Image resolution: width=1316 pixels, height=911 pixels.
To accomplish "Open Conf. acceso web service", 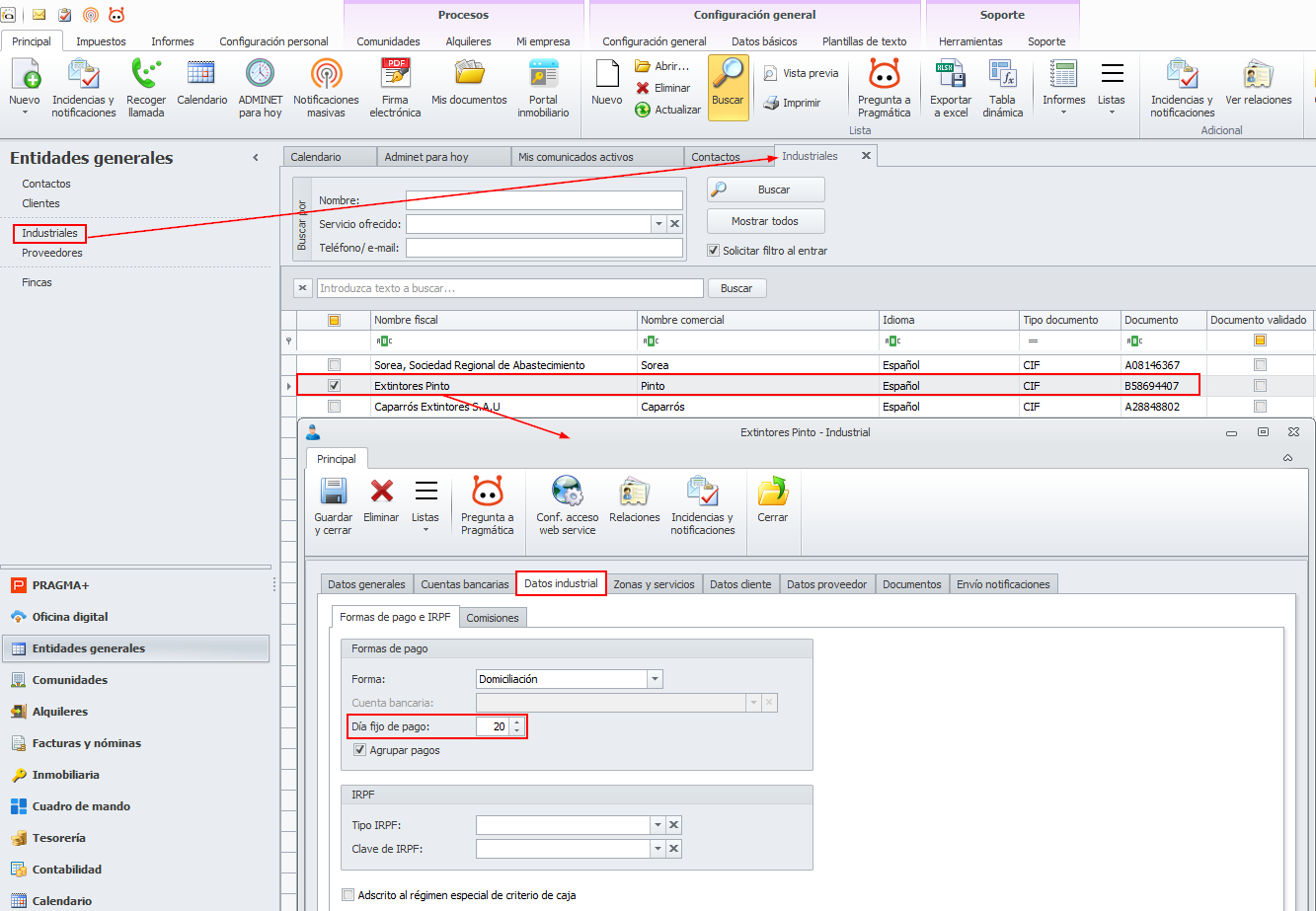I will coord(567,507).
